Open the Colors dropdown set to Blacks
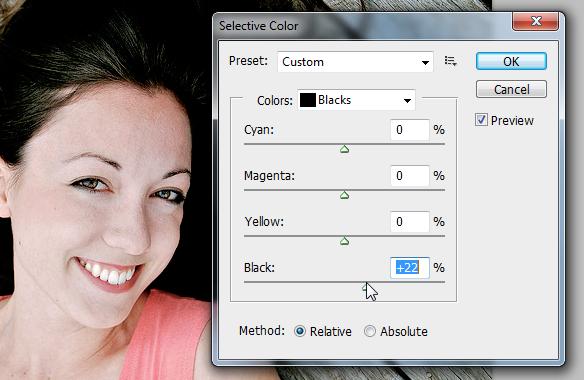 tap(356, 100)
